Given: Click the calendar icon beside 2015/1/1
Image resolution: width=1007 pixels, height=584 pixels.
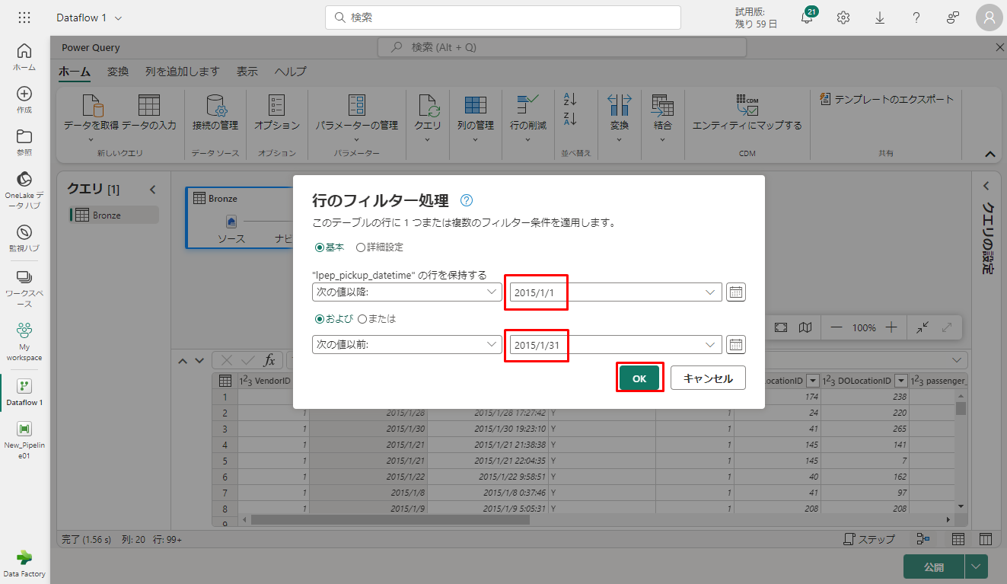Looking at the screenshot, I should point(736,292).
